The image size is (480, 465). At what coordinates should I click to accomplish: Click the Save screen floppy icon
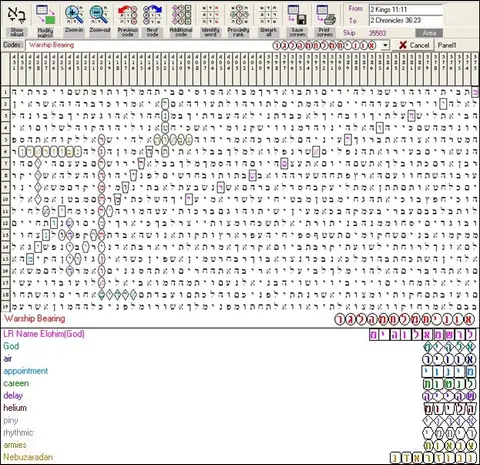coord(297,15)
